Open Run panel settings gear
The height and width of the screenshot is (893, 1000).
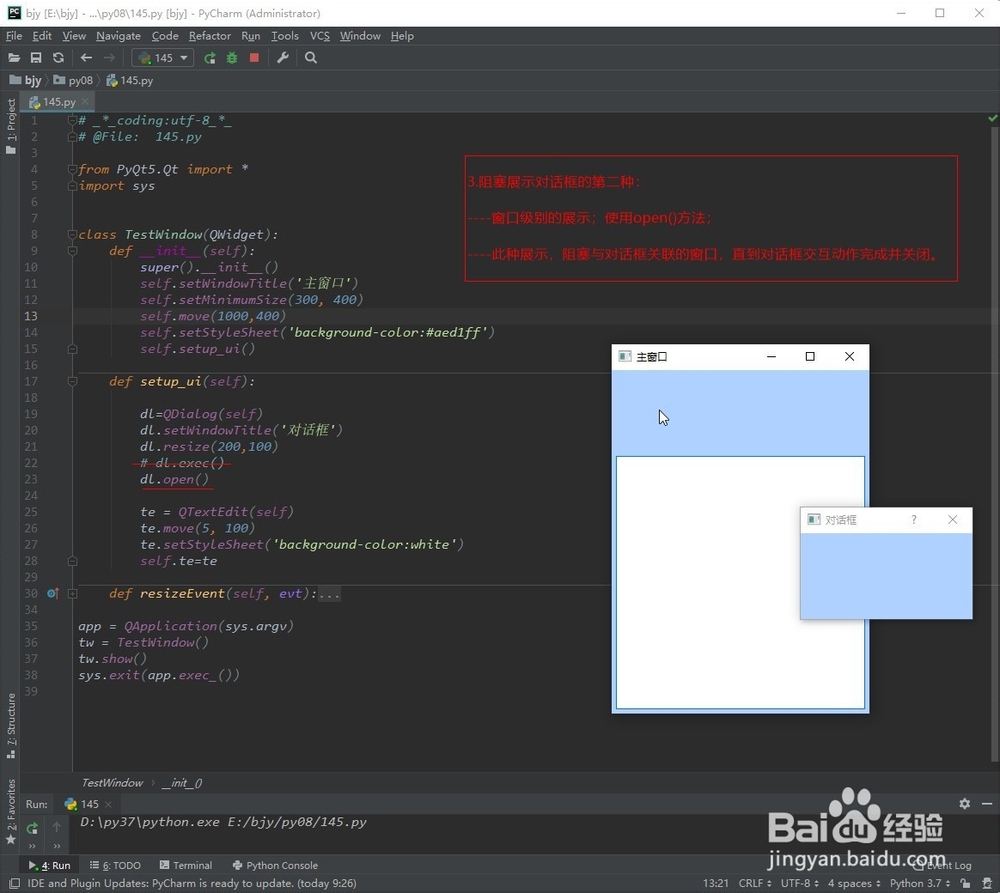tap(964, 804)
